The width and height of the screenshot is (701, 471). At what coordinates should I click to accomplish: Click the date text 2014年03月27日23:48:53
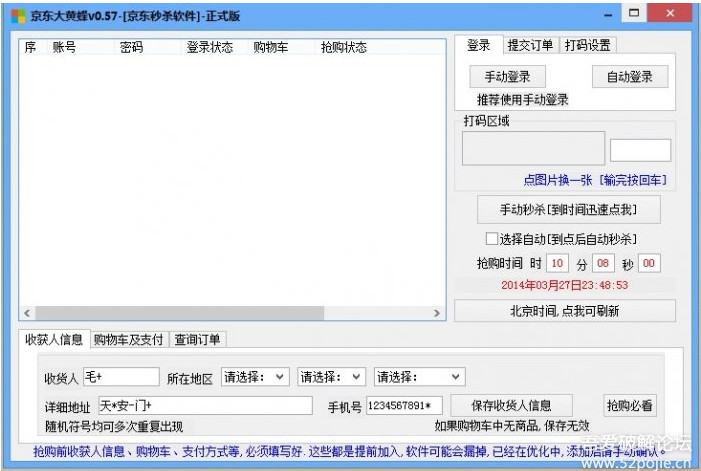565,285
